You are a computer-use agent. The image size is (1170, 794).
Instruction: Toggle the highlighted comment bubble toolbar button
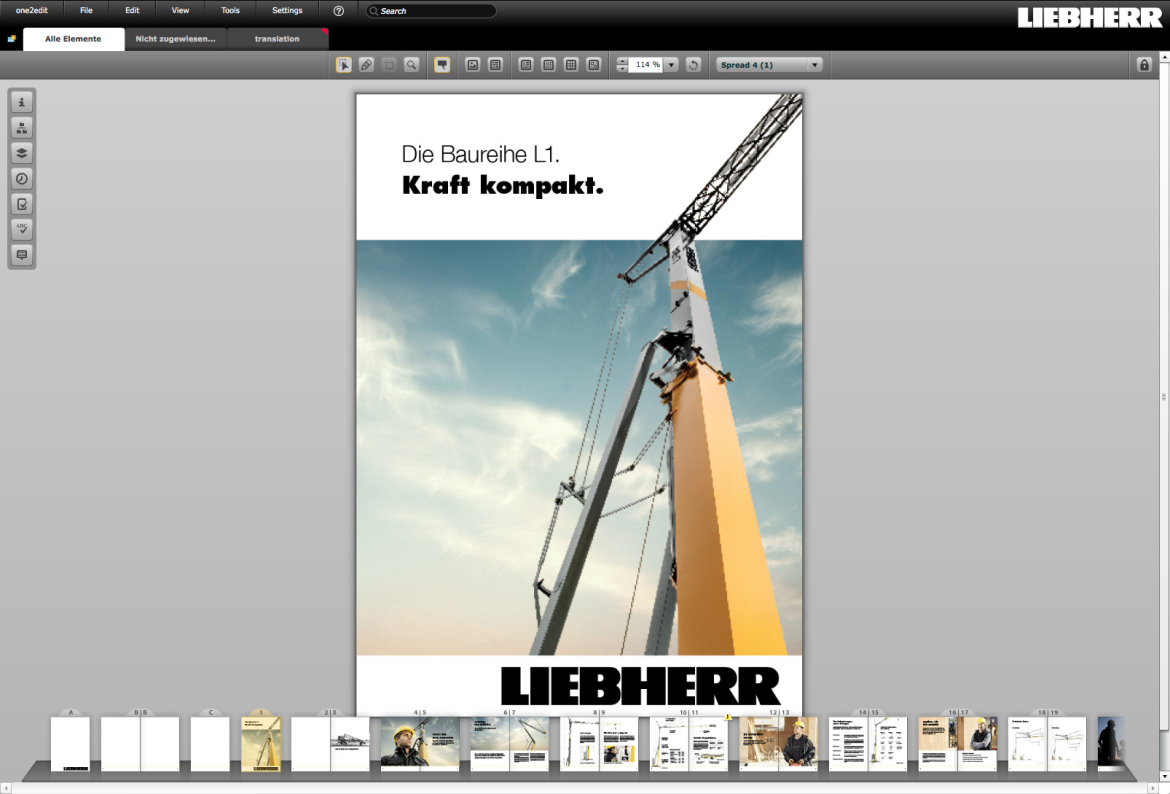[442, 65]
